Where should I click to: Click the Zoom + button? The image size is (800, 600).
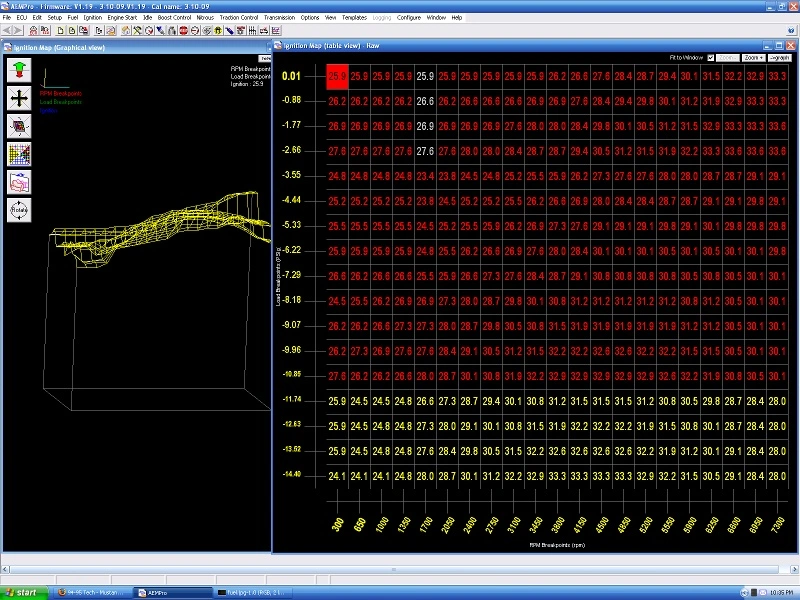[x=754, y=58]
